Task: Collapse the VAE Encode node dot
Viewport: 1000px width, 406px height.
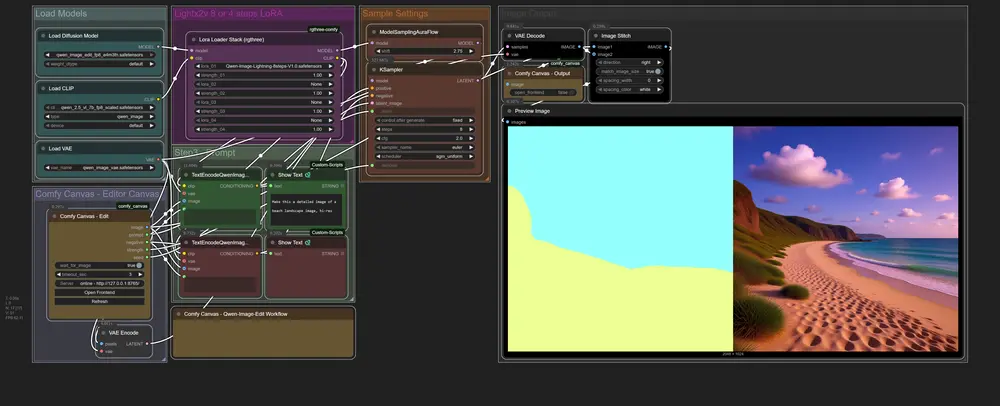Action: (103, 333)
